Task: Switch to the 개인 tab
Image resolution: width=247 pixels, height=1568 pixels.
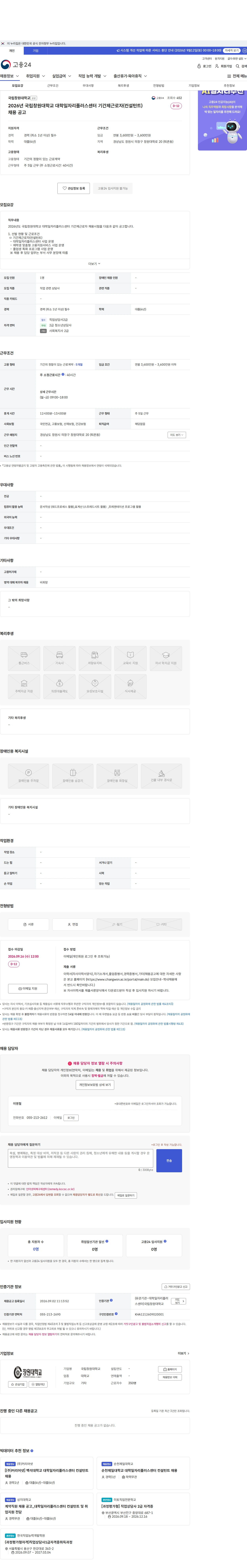Action: click(11, 51)
